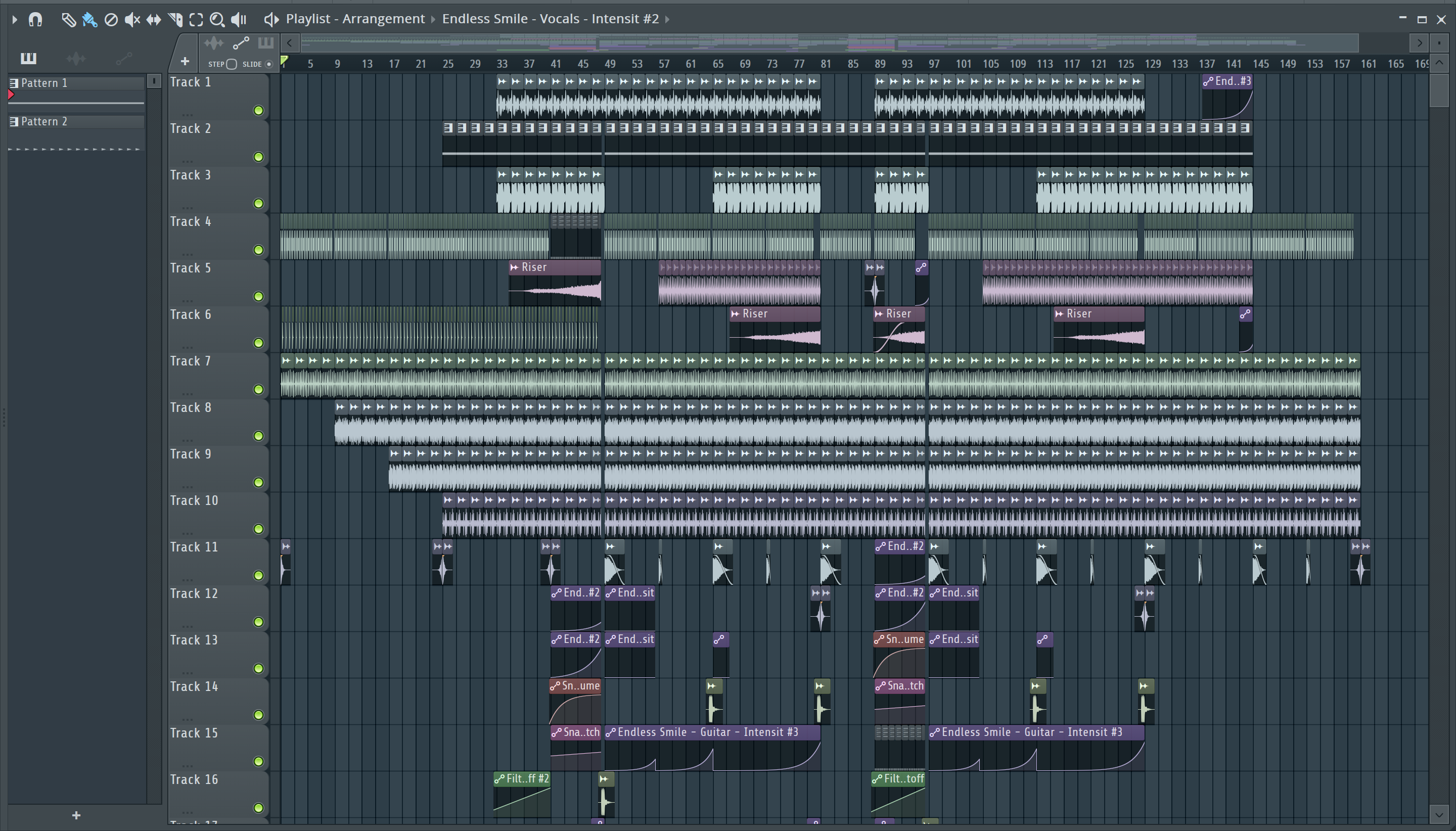Viewport: 1456px width, 831px height.
Task: Focus pattern clips above track headers
Action: pos(265,43)
